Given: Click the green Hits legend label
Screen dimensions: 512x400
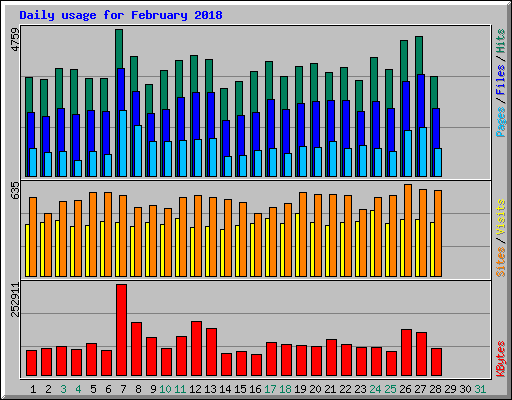Looking at the screenshot, I should 501,41.
